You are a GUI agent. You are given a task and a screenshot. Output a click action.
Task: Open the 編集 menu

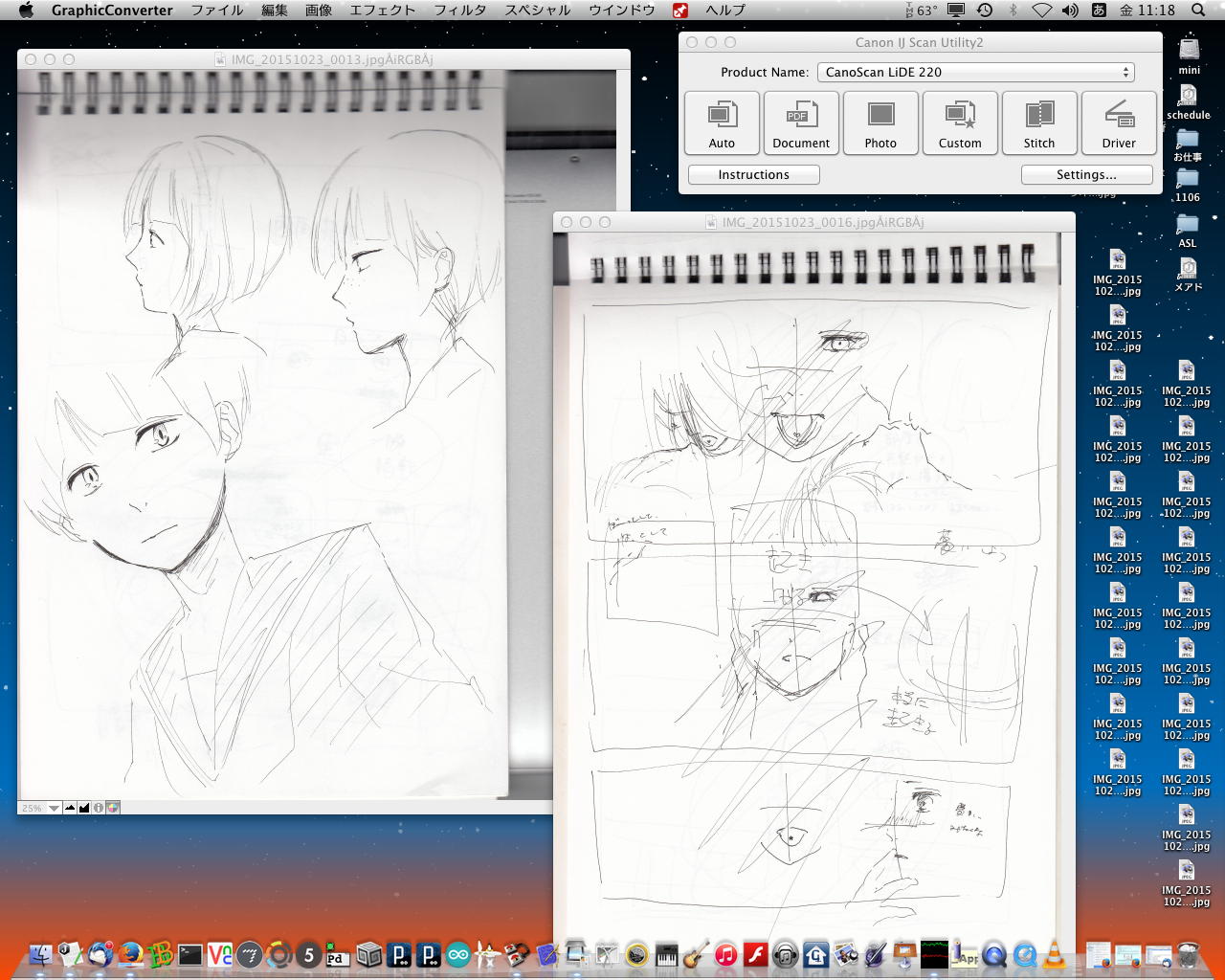[275, 11]
